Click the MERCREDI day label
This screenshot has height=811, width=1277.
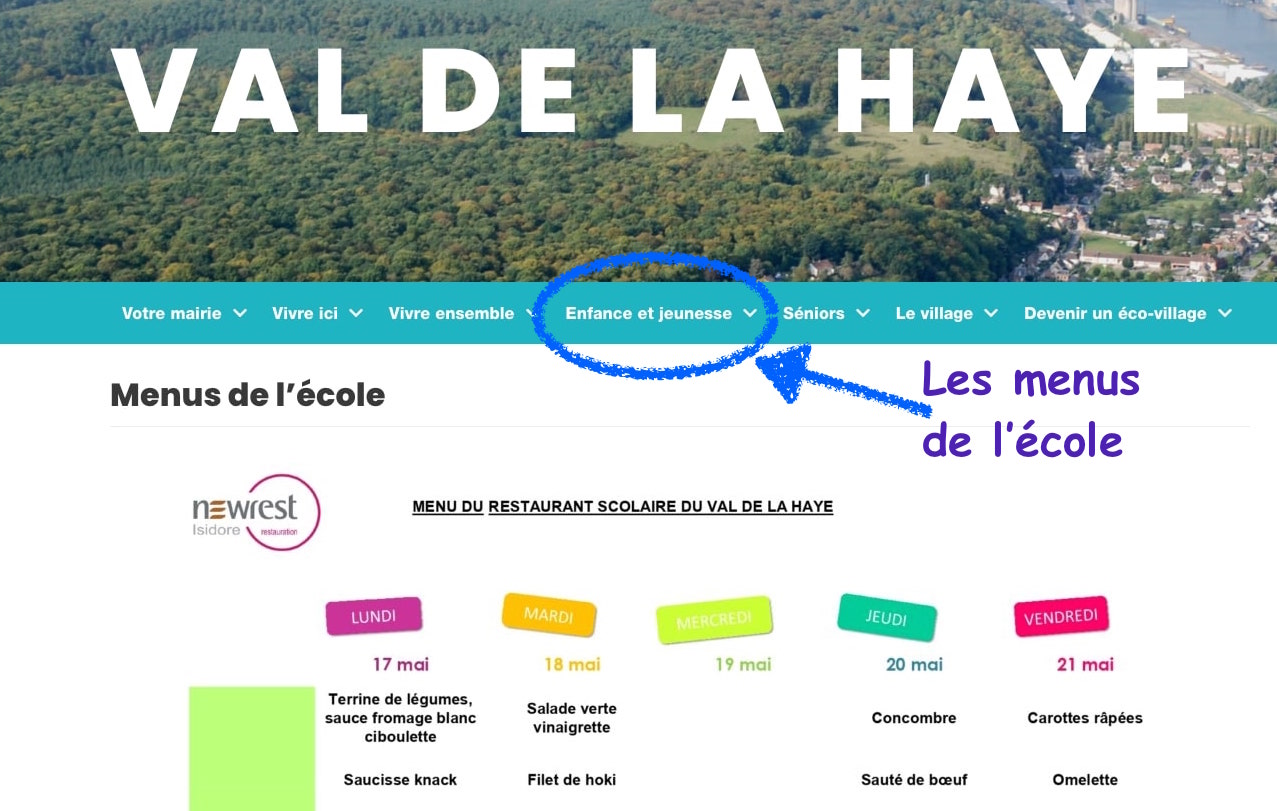coord(714,621)
